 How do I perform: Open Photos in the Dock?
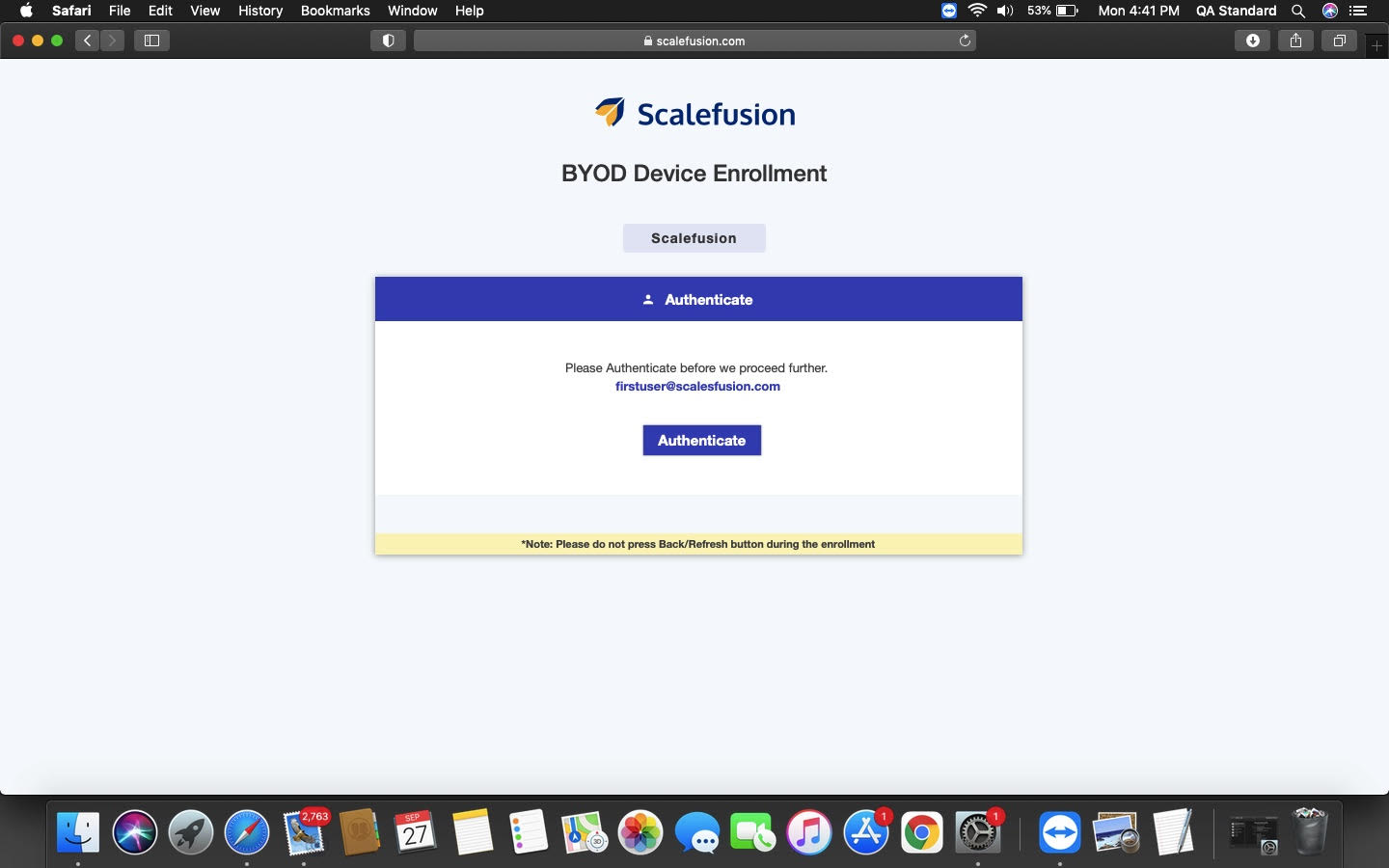click(640, 832)
